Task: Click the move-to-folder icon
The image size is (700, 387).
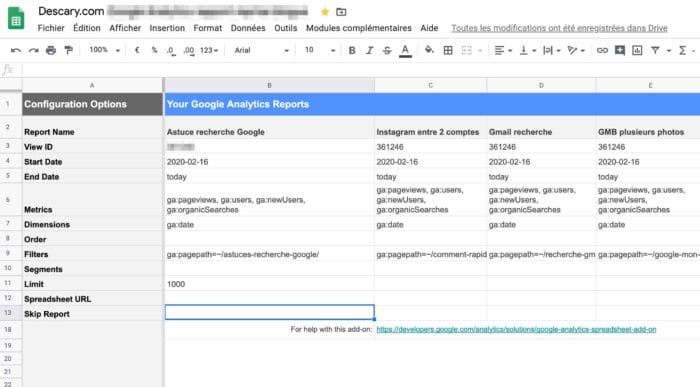Action: click(341, 12)
